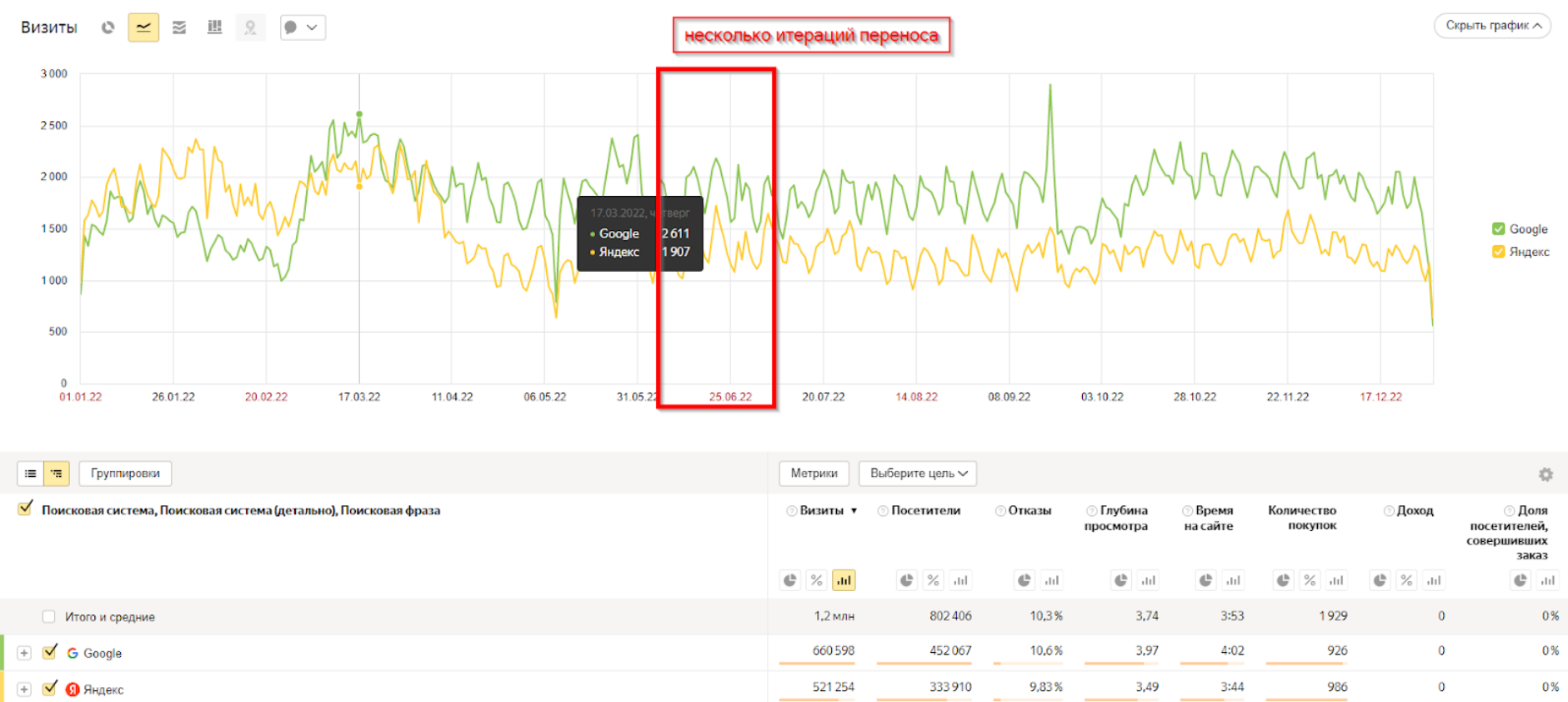The height and width of the screenshot is (702, 1568).
Task: Click the Yandex logo in table row
Action: [73, 689]
